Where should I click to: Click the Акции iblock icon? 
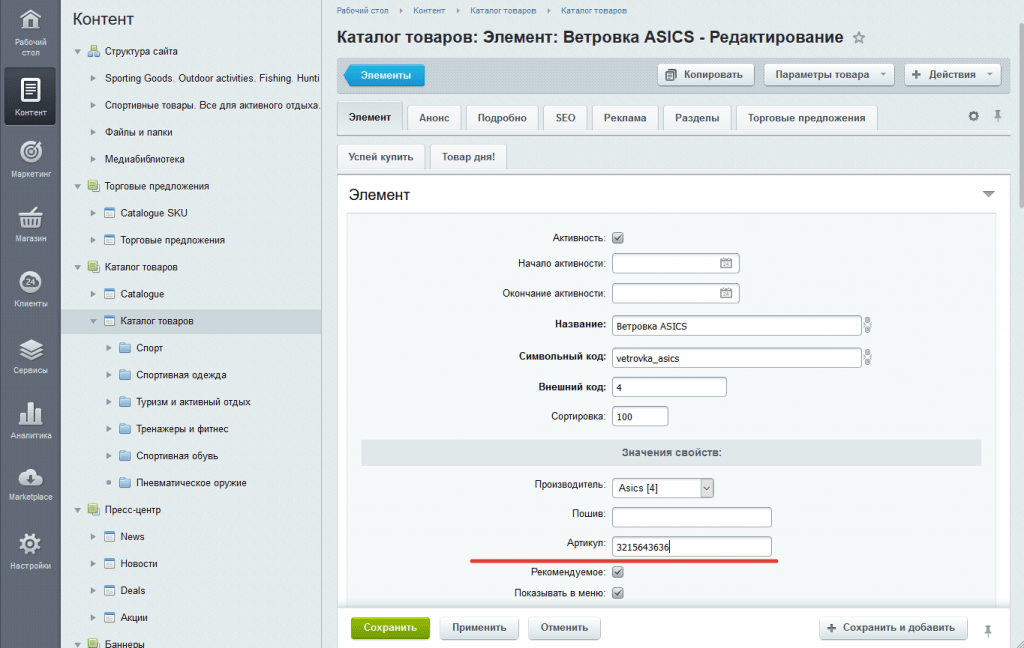click(x=109, y=617)
